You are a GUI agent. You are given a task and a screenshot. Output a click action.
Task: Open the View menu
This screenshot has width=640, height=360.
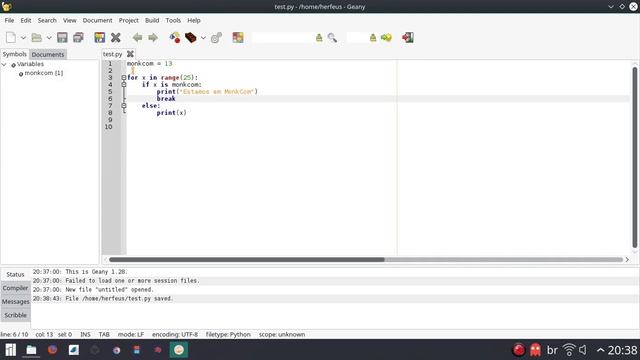point(69,20)
